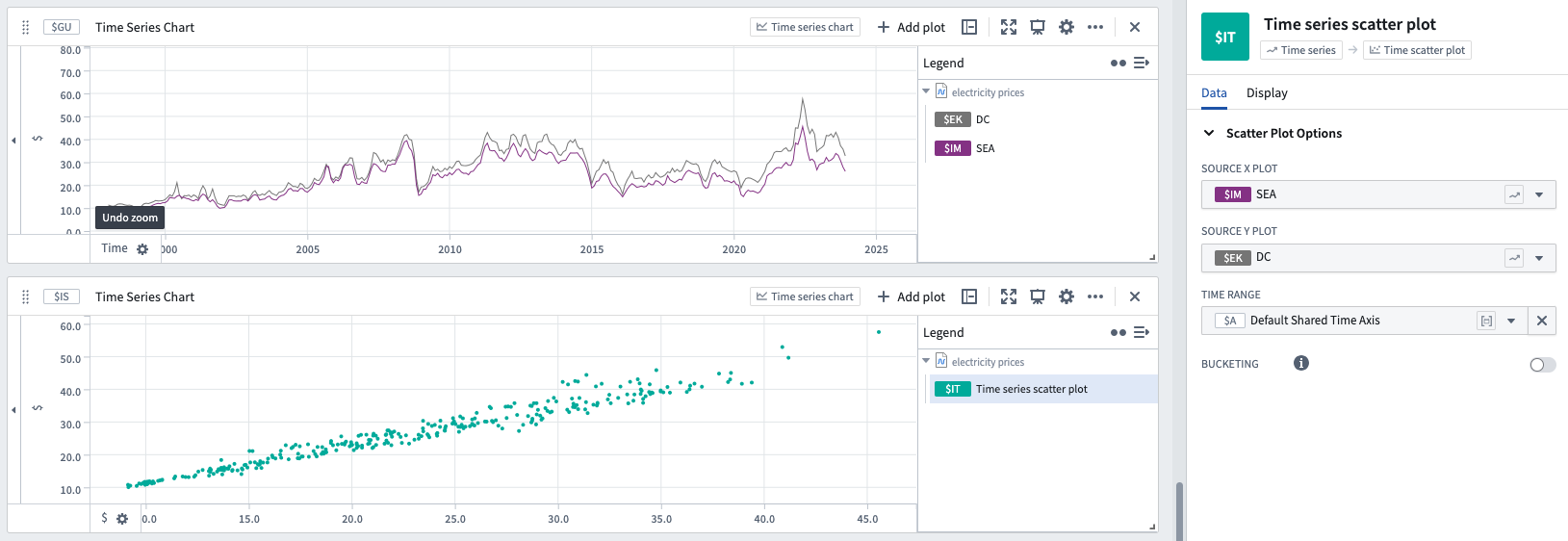
Task: Open legend list options icon in top legend
Action: [x=1142, y=63]
